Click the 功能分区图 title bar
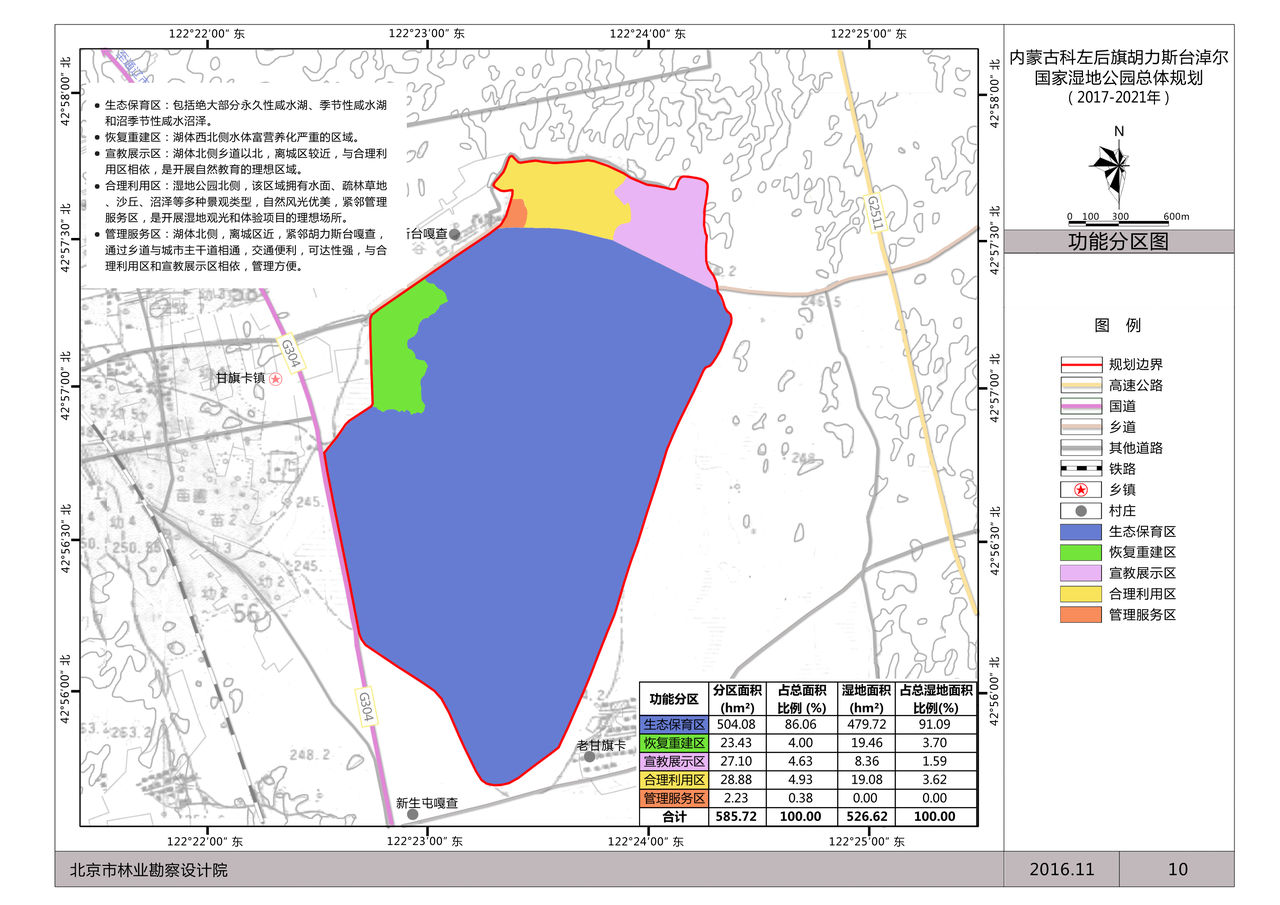1280x905 pixels. (x=1118, y=241)
